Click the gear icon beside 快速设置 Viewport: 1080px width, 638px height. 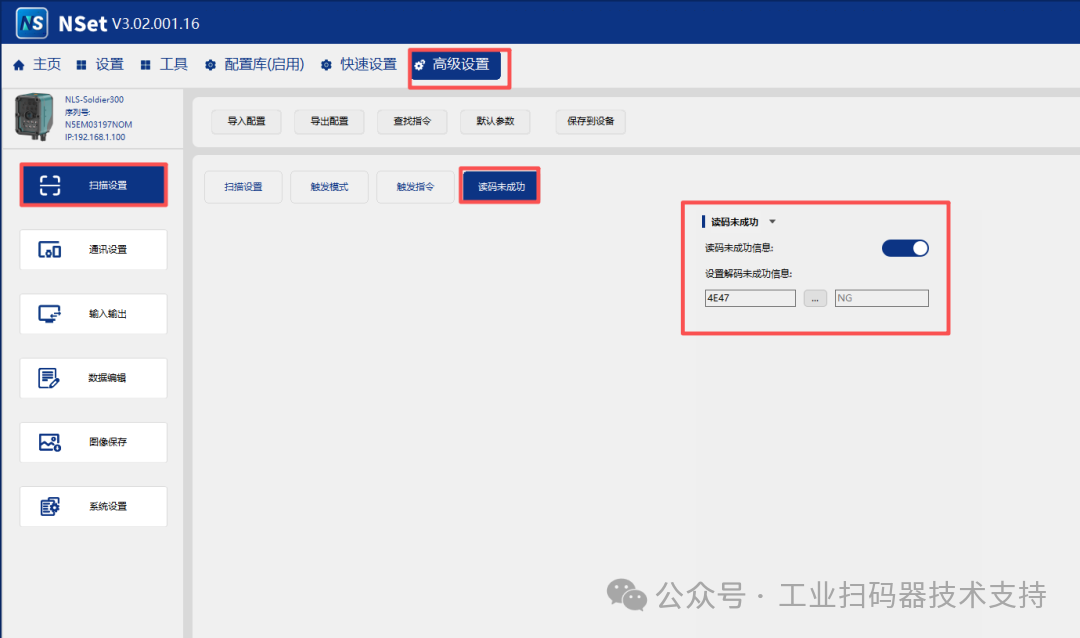(x=326, y=65)
